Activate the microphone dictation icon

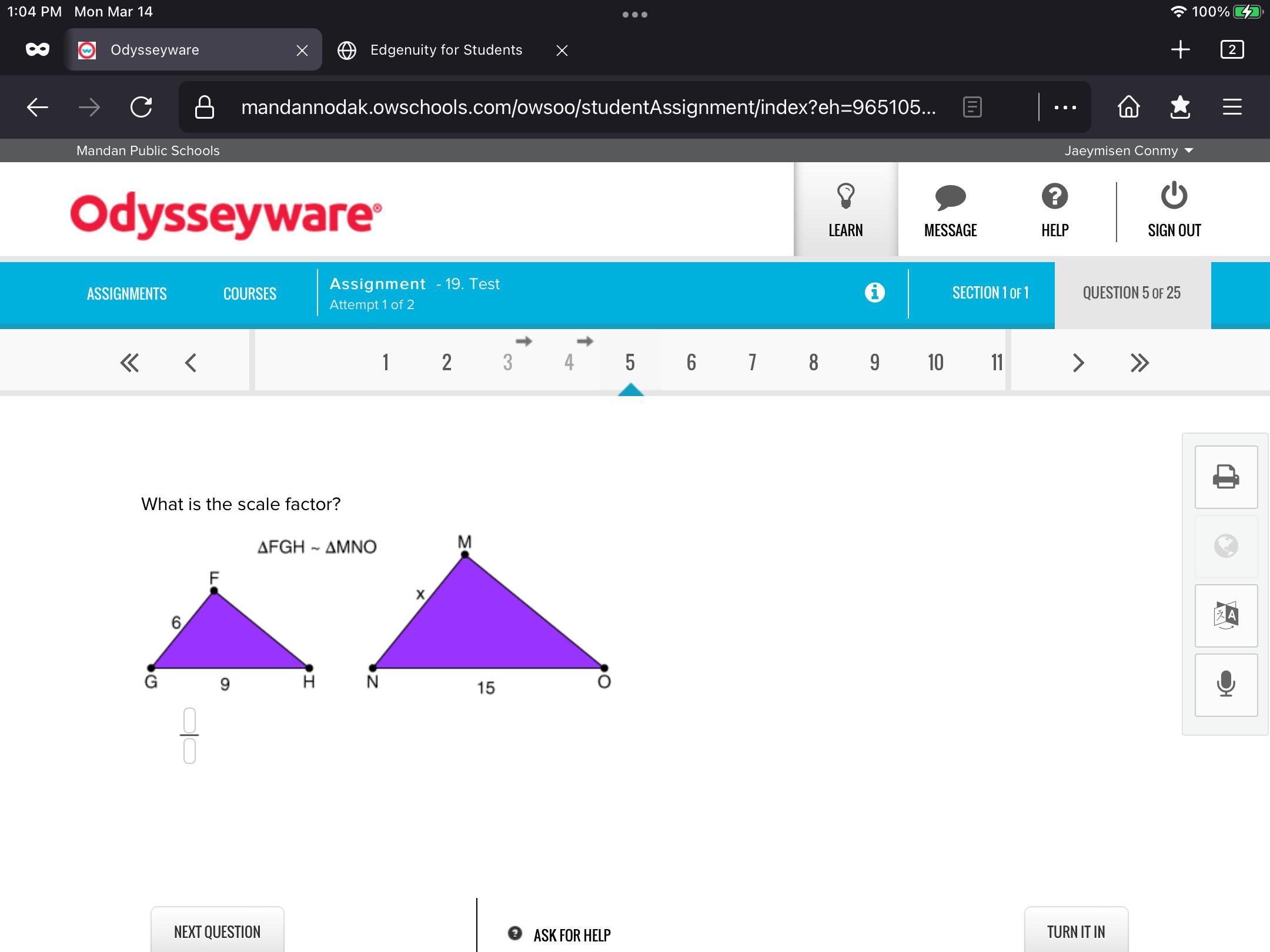pyautogui.click(x=1226, y=685)
